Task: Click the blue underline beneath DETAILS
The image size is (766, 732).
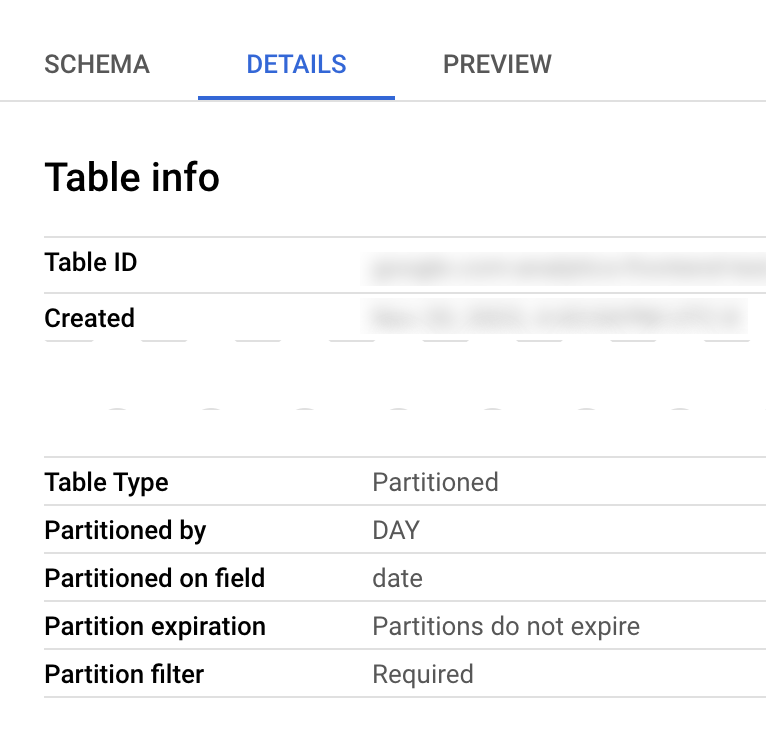Action: pos(296,98)
